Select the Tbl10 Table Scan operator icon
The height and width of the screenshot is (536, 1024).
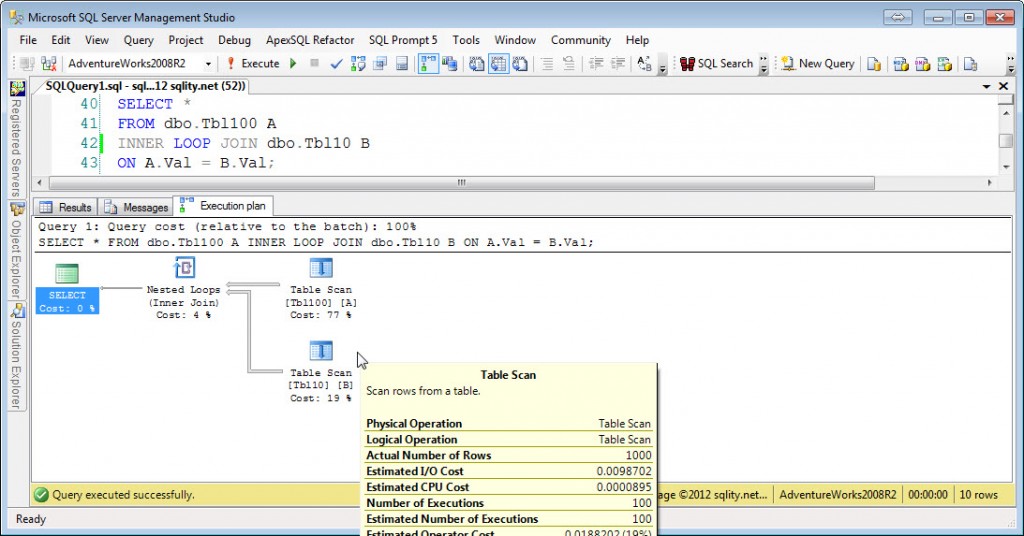321,351
